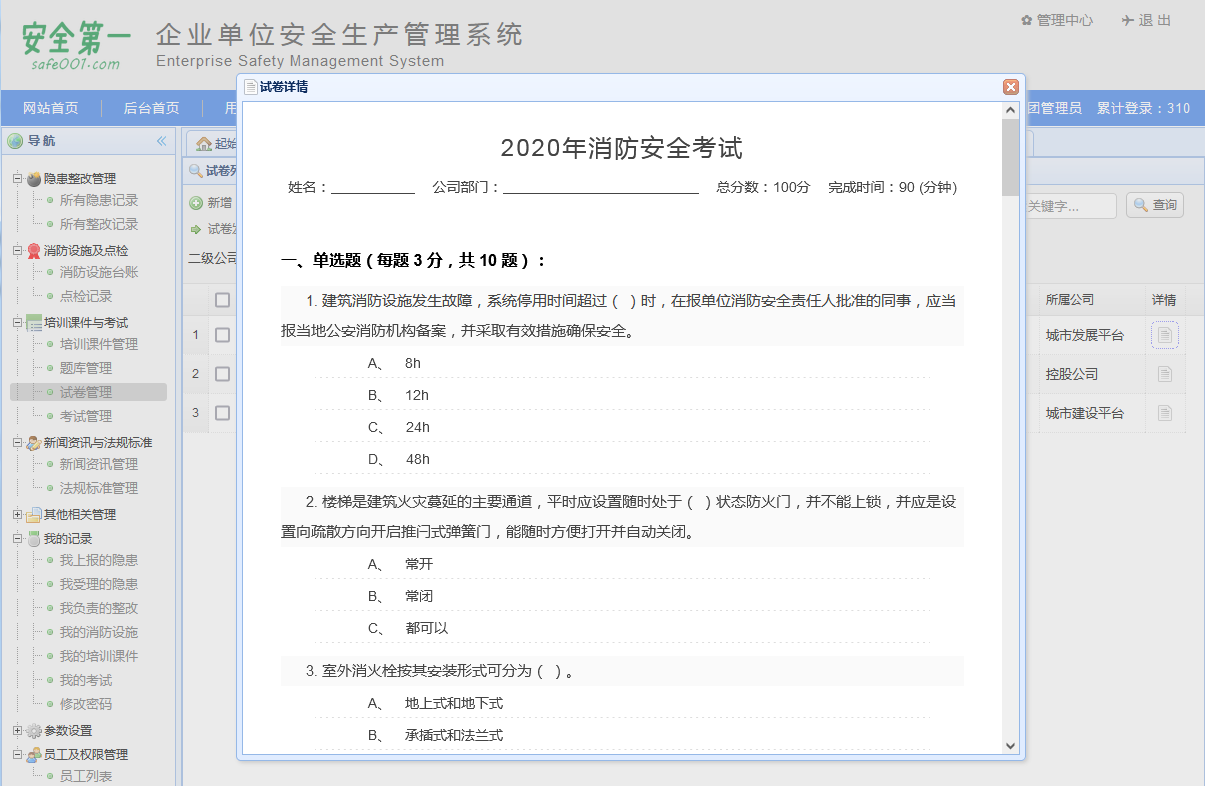Open 管理中心 link at top right
Viewport: 1205px width, 786px height.
[x=1057, y=20]
